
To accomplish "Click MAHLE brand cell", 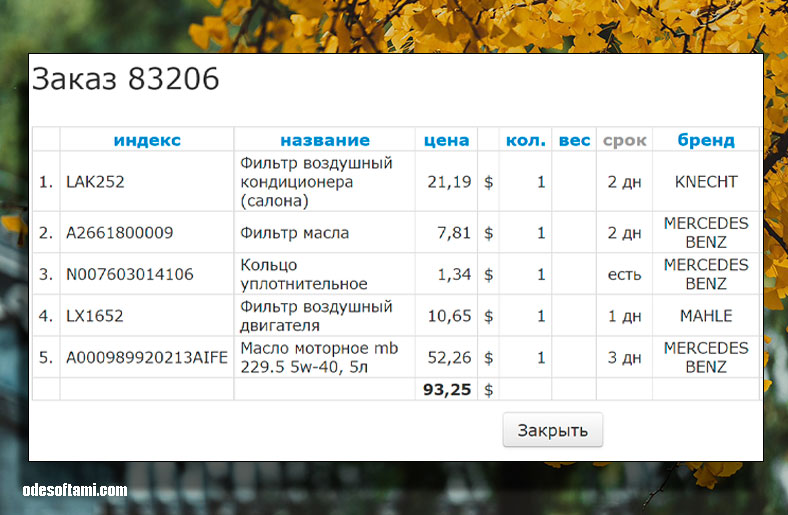I will (x=706, y=316).
